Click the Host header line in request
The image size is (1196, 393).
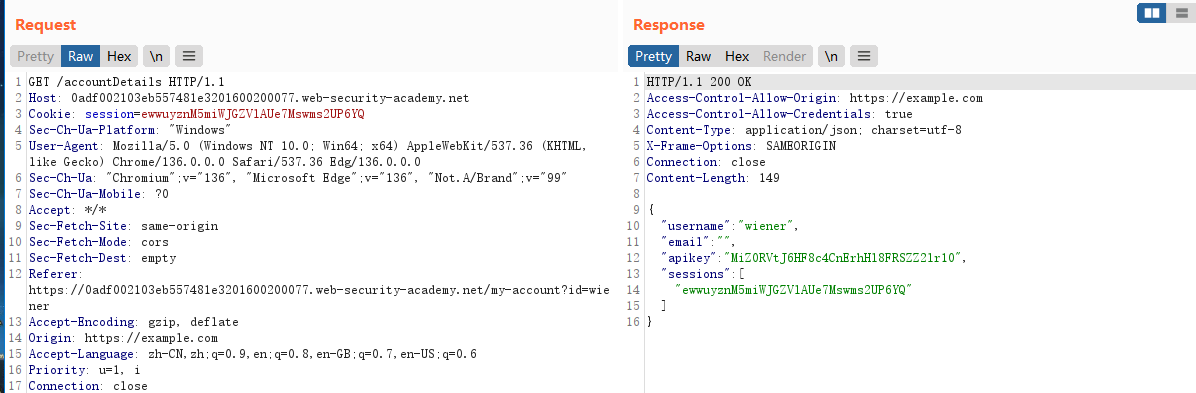tap(249, 98)
